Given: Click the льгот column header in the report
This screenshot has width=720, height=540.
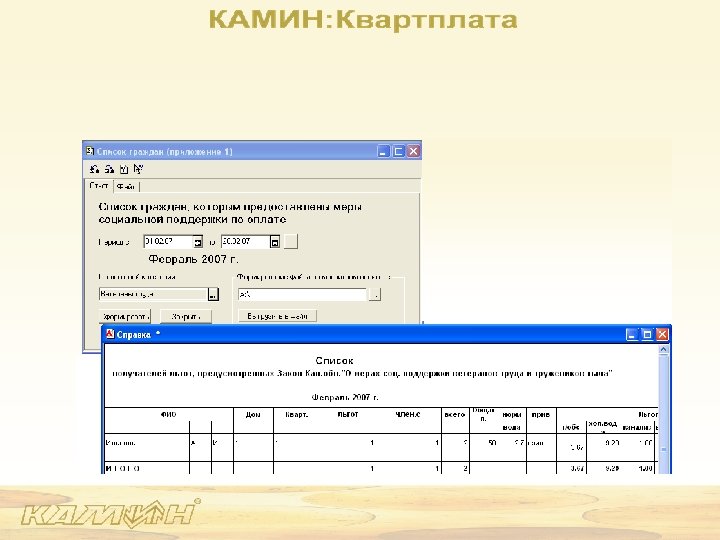Looking at the screenshot, I should [x=348, y=414].
